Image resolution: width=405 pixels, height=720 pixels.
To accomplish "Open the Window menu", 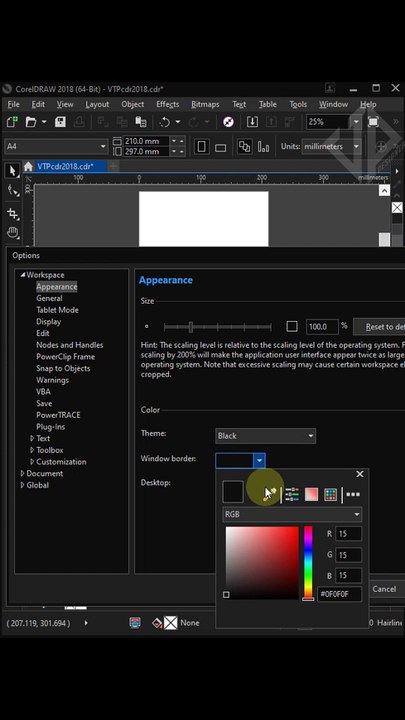I will (x=333, y=104).
